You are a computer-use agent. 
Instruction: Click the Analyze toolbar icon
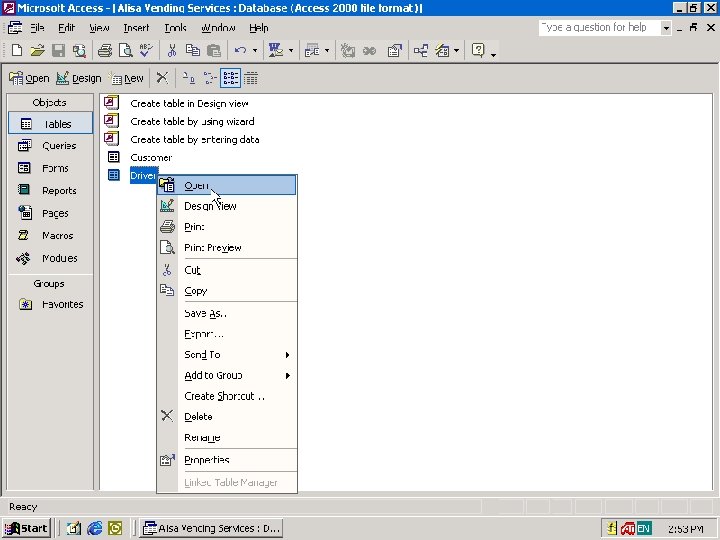(x=312, y=50)
